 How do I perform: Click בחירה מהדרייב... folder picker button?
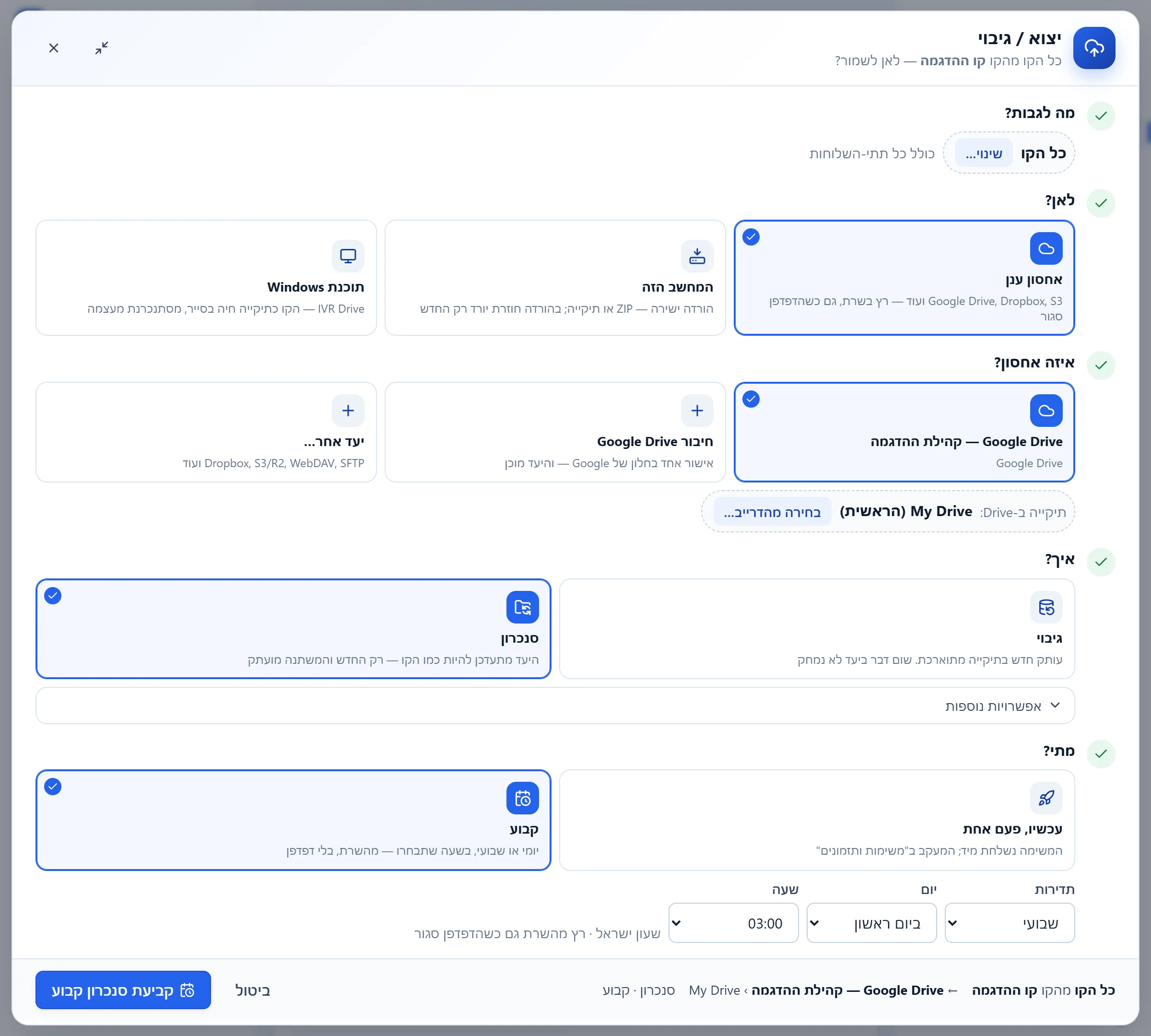click(x=772, y=512)
